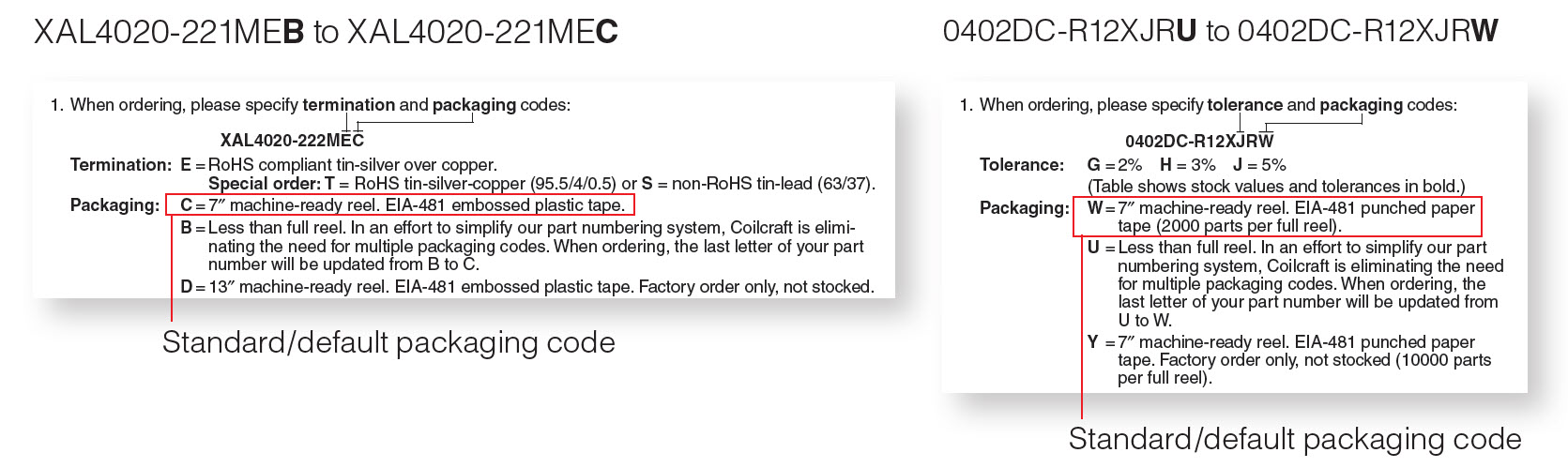The image size is (1568, 468).
Task: Click the left 'Packaging:' label
Action: [x=114, y=204]
